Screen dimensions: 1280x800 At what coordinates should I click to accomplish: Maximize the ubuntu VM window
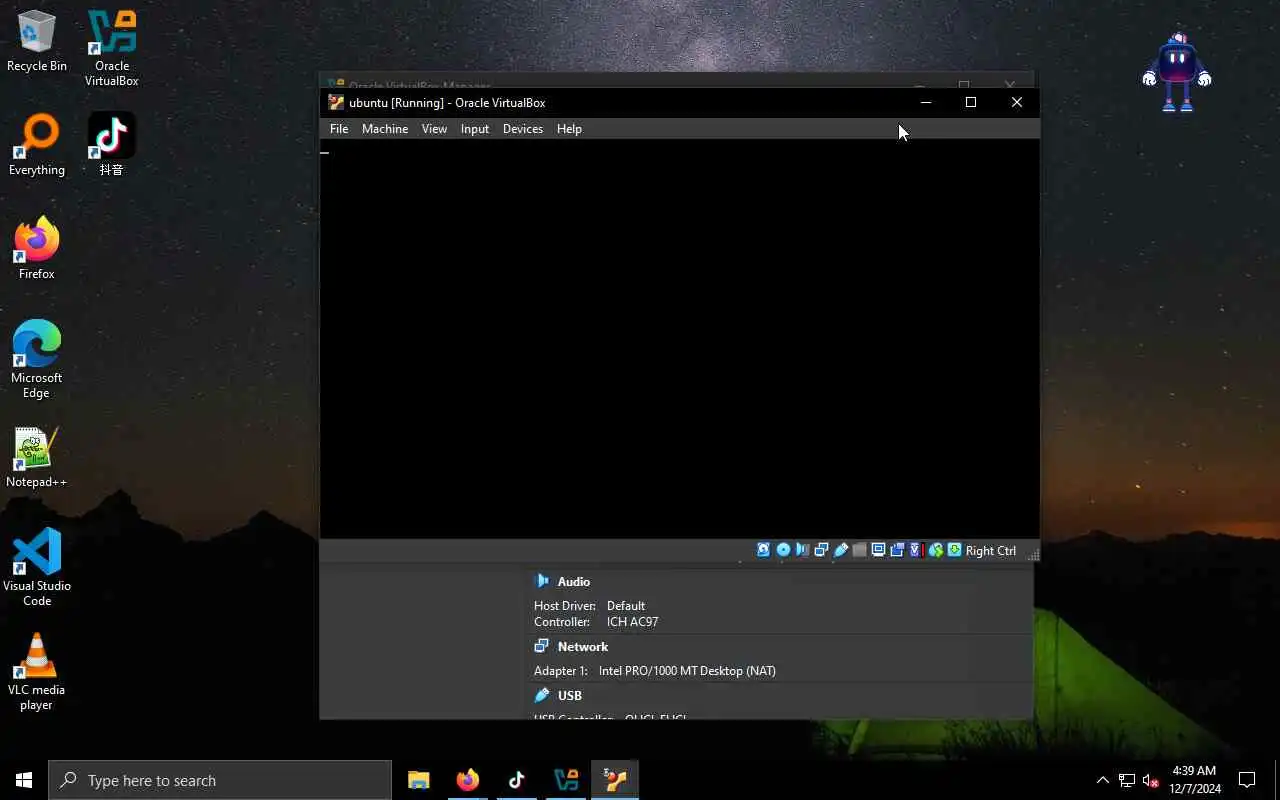tap(970, 102)
